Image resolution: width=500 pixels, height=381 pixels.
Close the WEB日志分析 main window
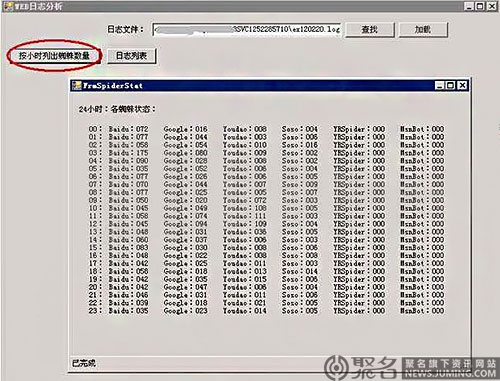[492, 6]
